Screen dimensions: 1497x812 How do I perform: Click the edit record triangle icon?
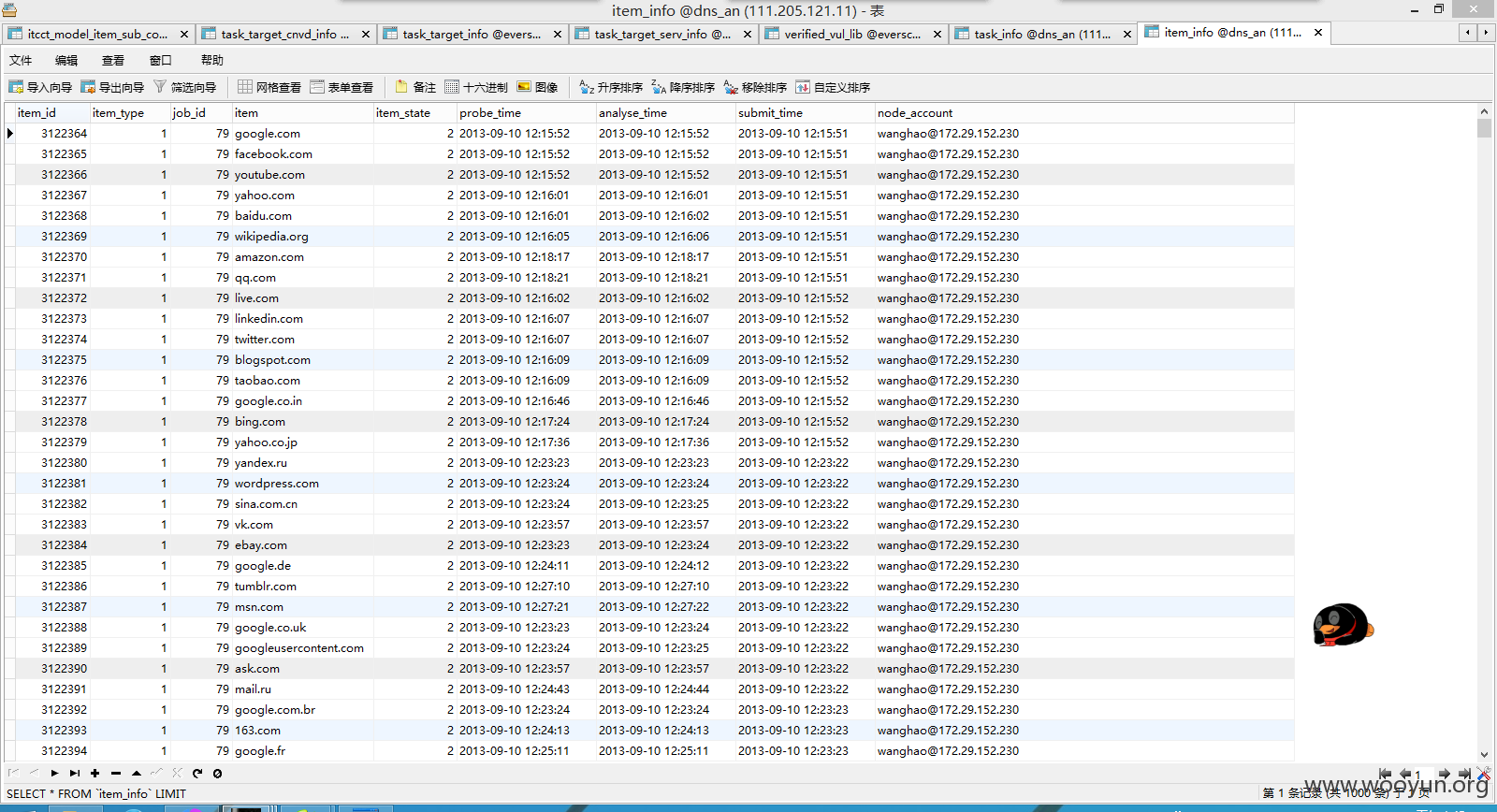pos(137,774)
